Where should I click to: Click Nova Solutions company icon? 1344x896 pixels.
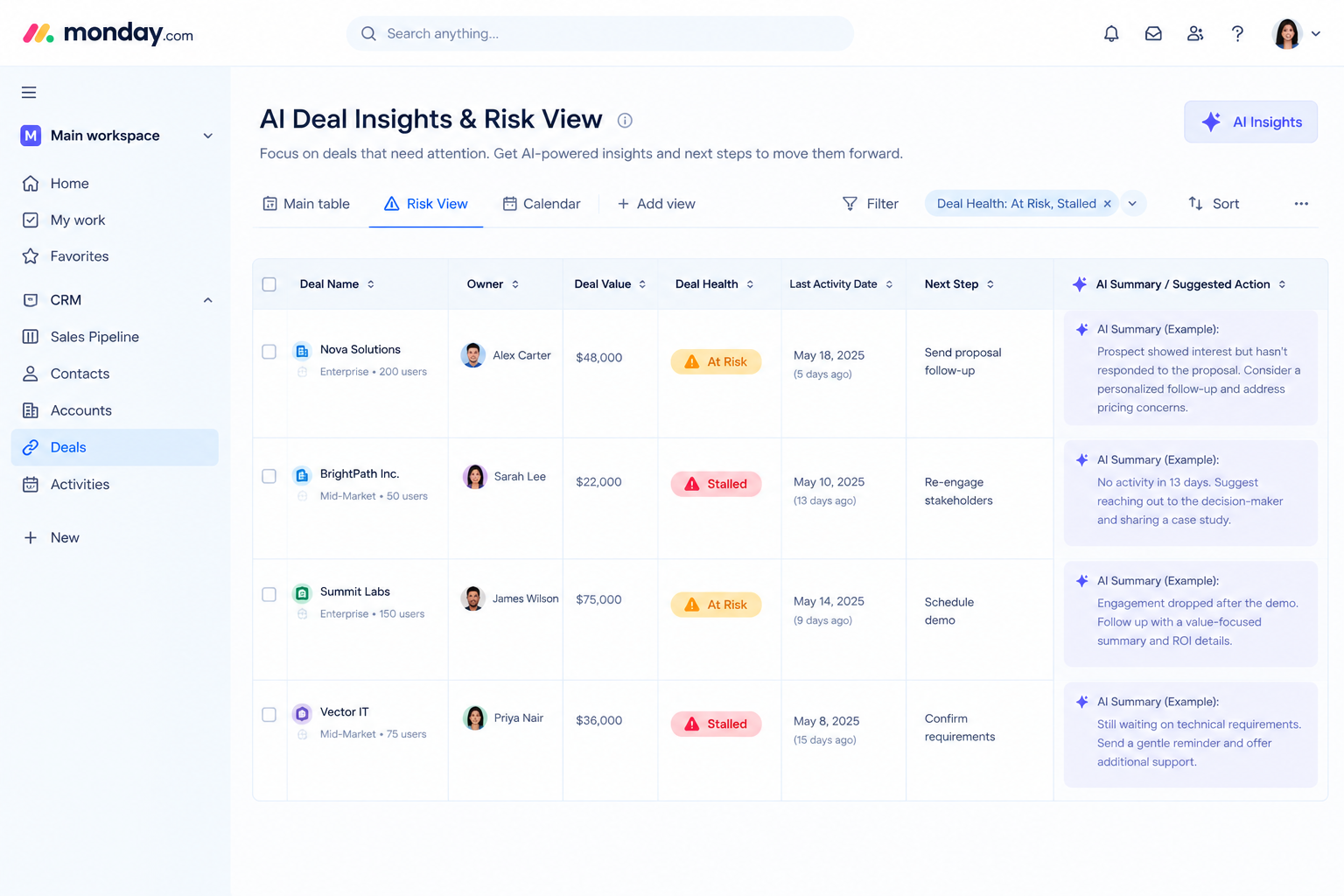[x=302, y=351]
